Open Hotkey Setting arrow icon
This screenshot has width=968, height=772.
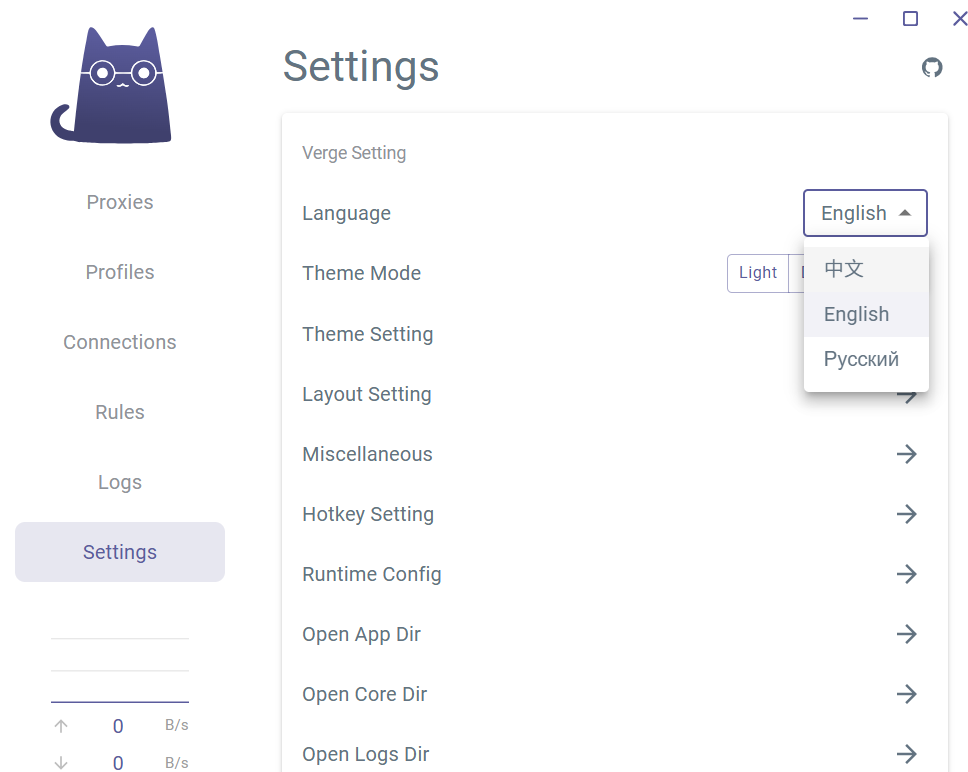(x=906, y=514)
